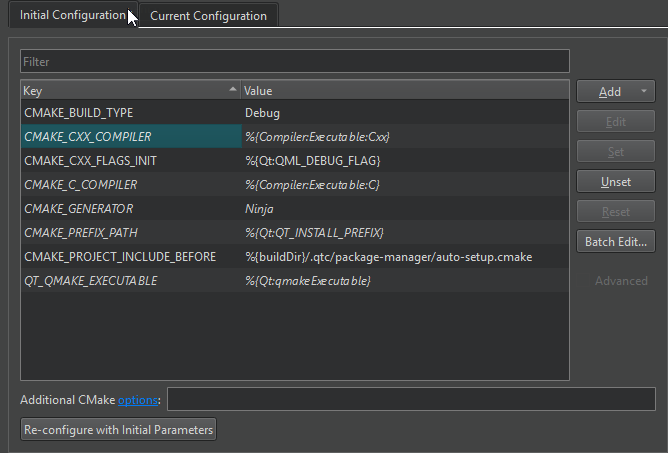Sort by the Value column header
Viewport: 668px width, 453px height.
click(400, 91)
